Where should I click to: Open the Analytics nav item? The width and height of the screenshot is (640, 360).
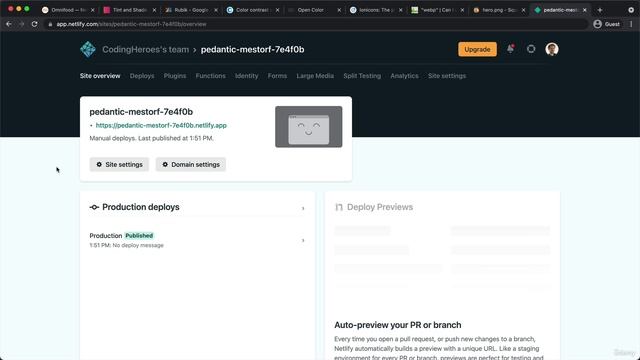coord(404,76)
